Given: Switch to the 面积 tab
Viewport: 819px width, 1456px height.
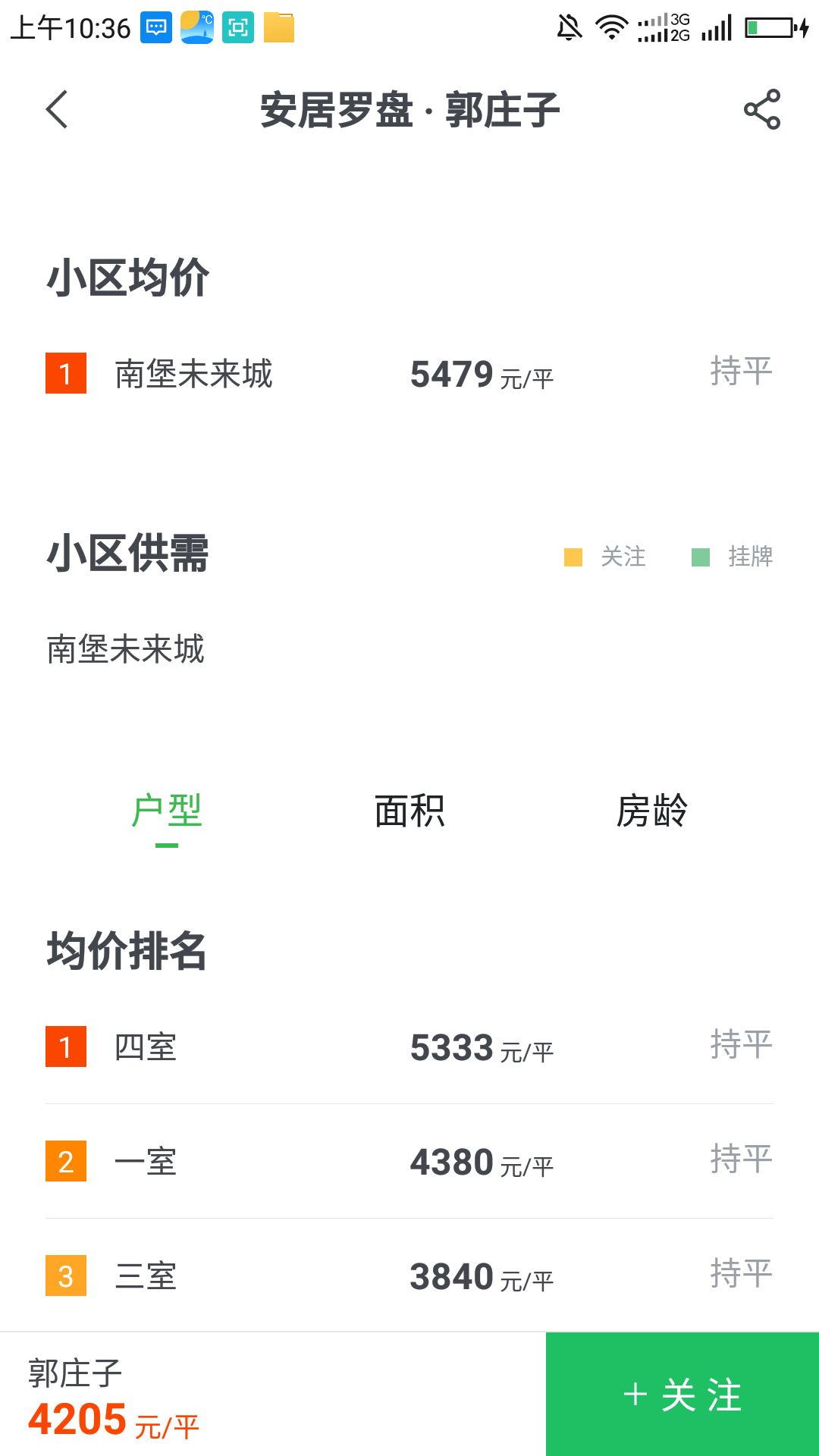Looking at the screenshot, I should click(x=409, y=811).
